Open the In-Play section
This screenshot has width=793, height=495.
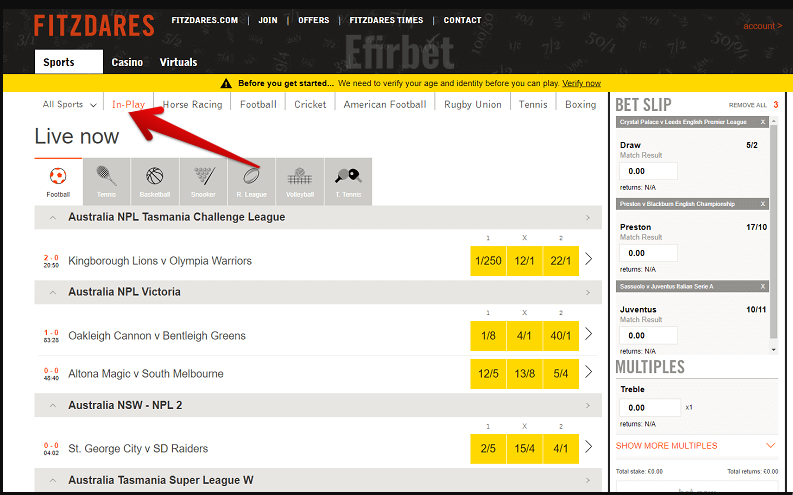coord(128,104)
